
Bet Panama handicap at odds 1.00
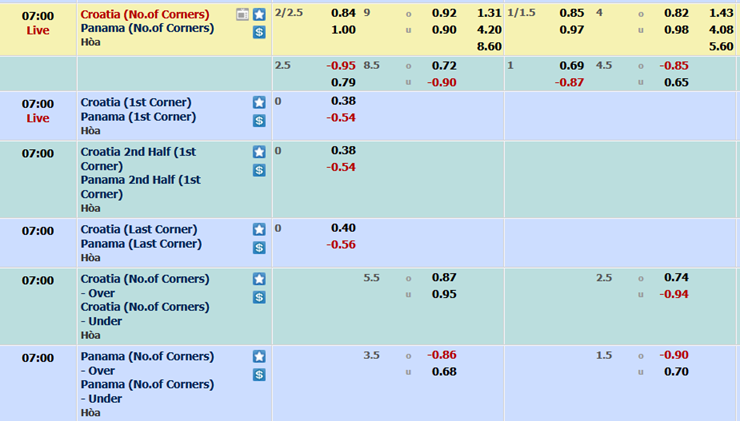pyautogui.click(x=343, y=30)
